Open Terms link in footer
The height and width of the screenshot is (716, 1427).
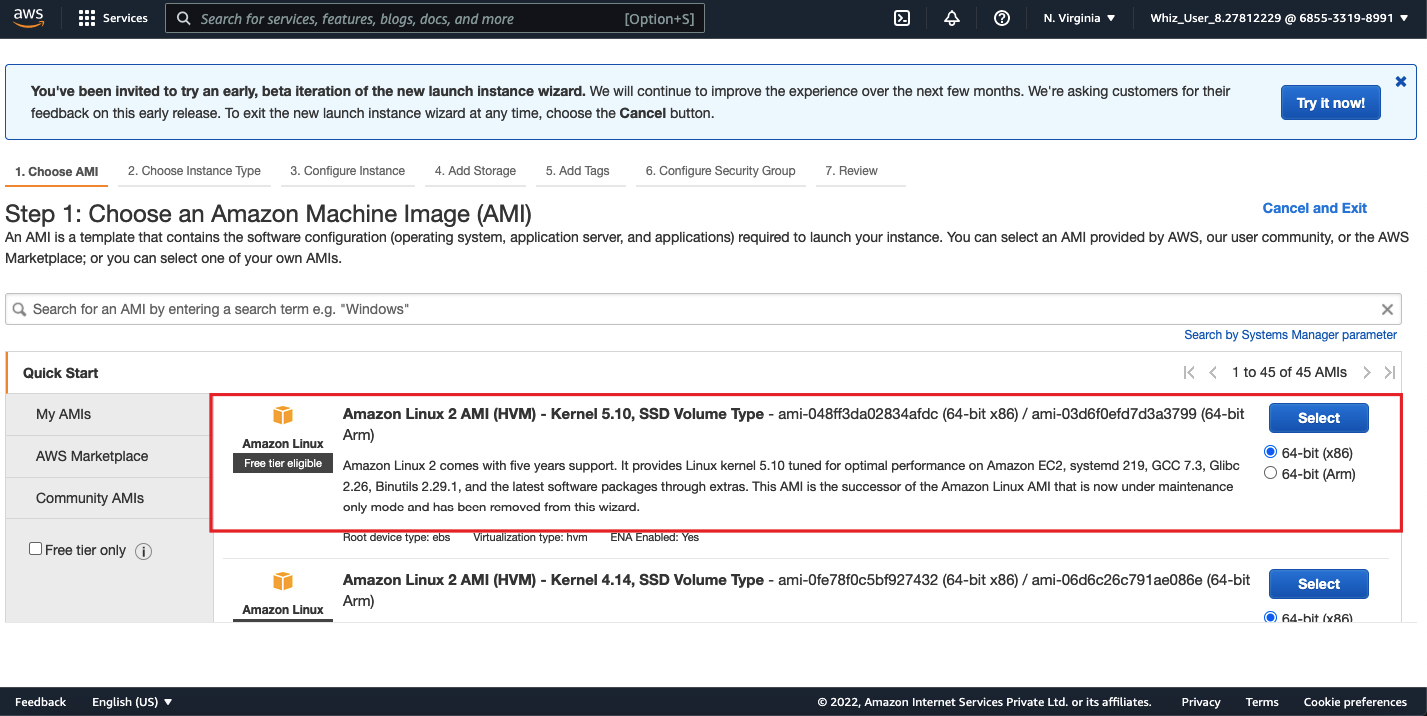pos(1262,702)
